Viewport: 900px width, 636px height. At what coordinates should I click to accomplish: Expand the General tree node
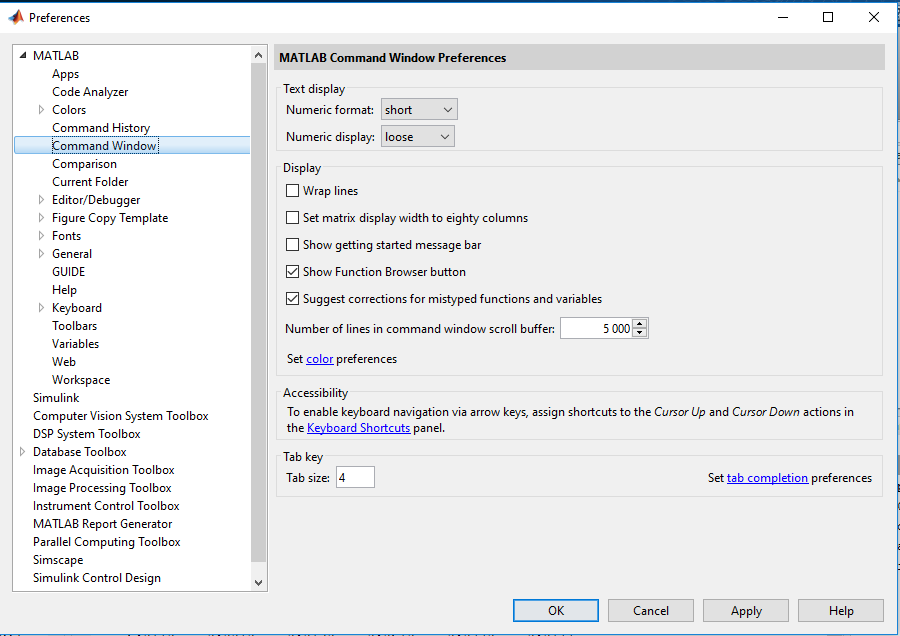tap(41, 254)
